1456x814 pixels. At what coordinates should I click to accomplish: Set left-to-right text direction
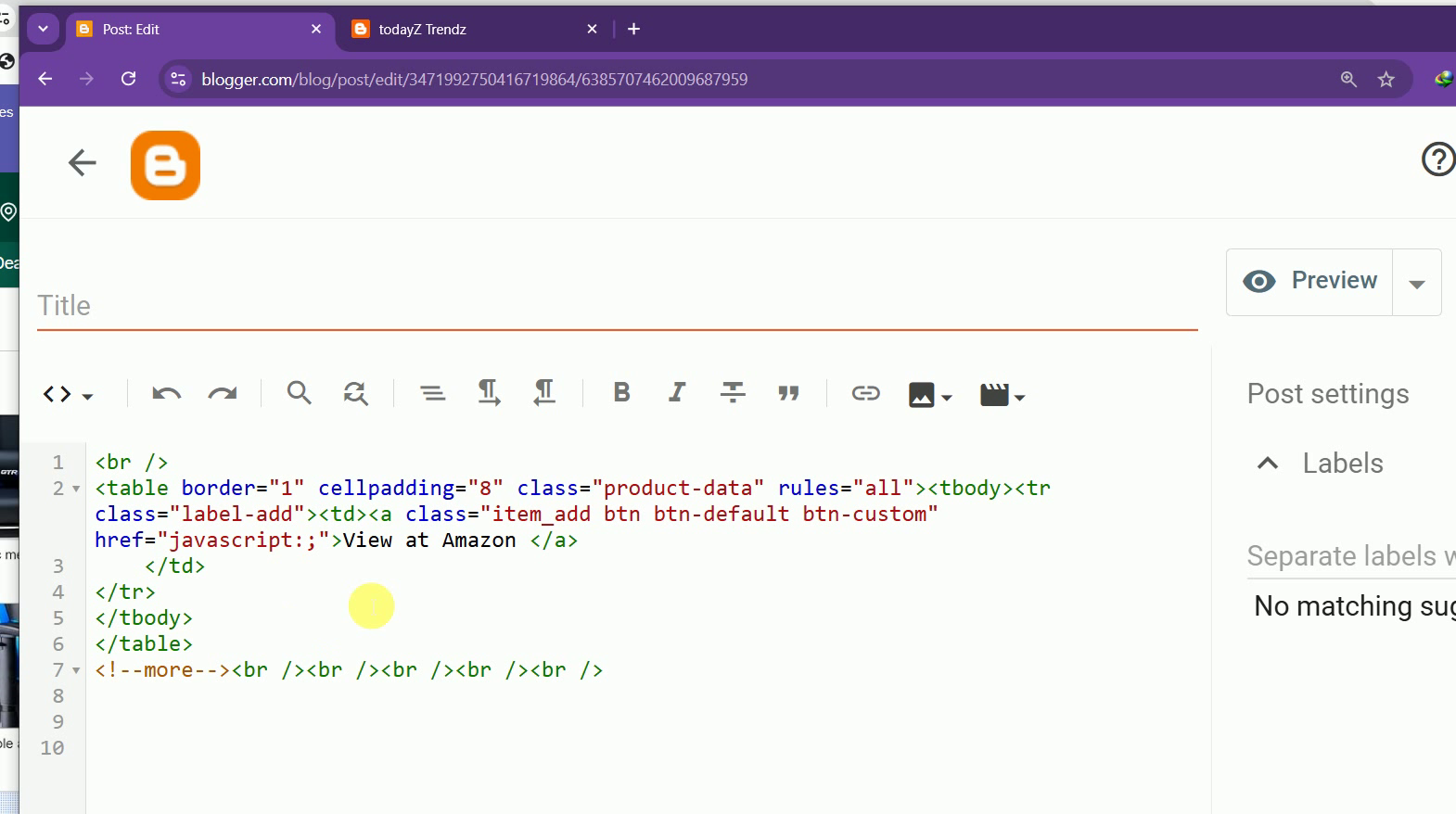pos(489,393)
